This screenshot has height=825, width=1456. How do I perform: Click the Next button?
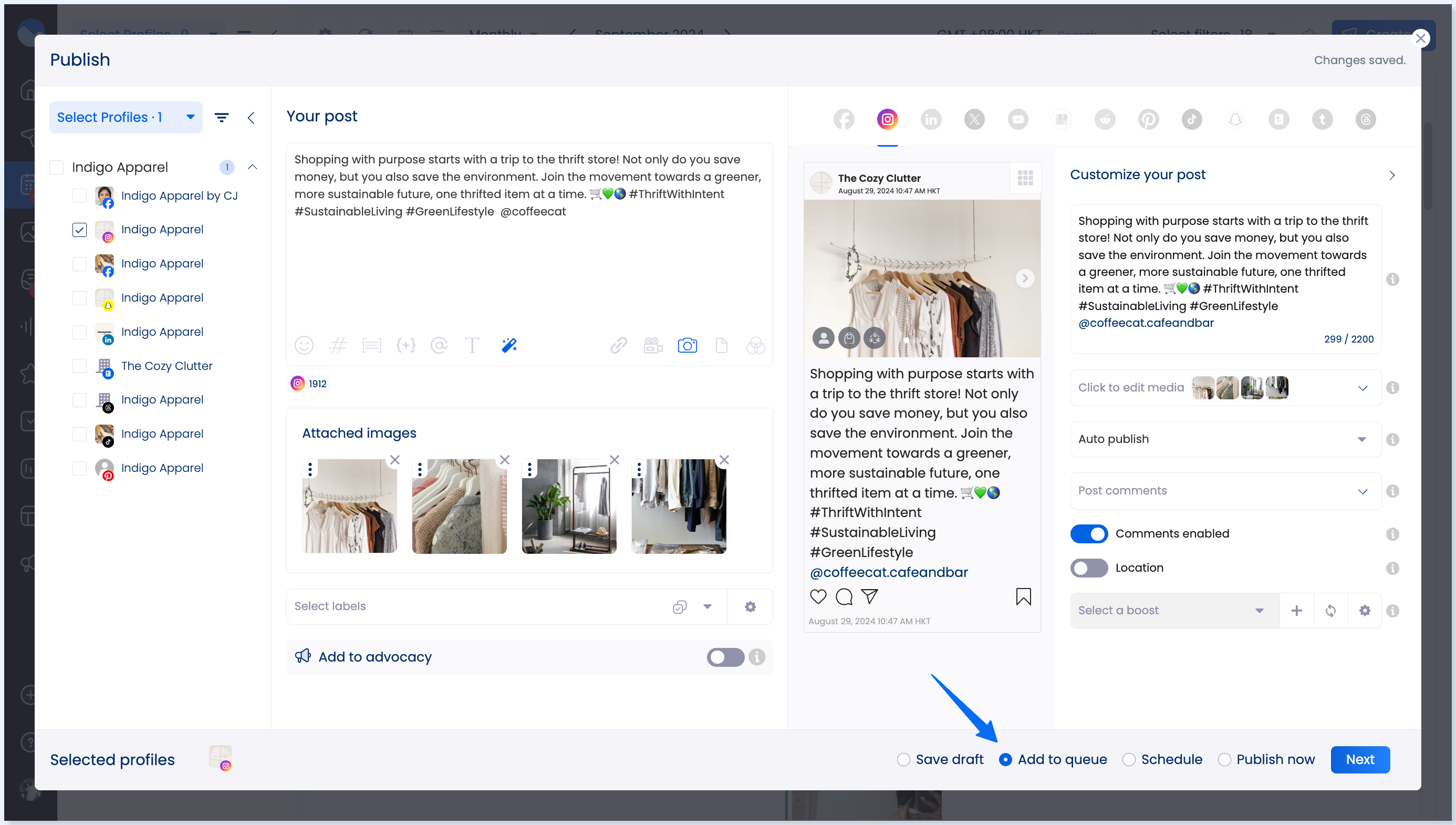[x=1360, y=759]
